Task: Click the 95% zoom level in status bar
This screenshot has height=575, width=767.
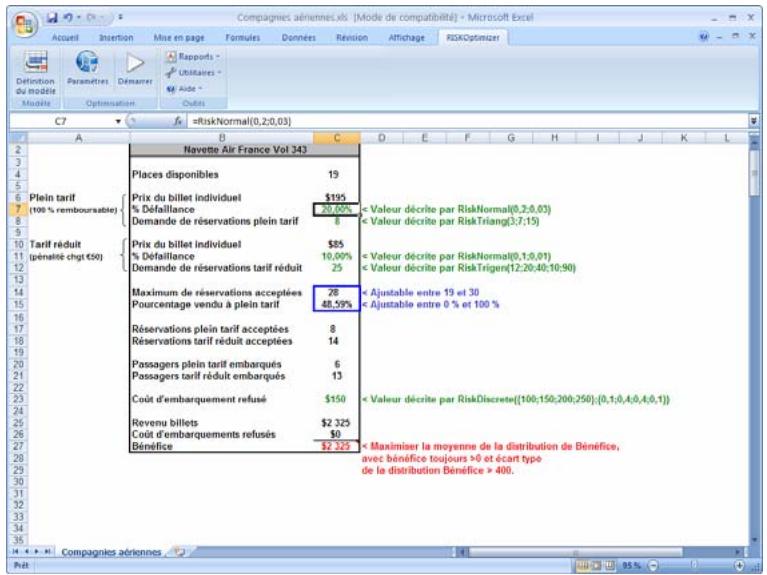Action: [631, 566]
